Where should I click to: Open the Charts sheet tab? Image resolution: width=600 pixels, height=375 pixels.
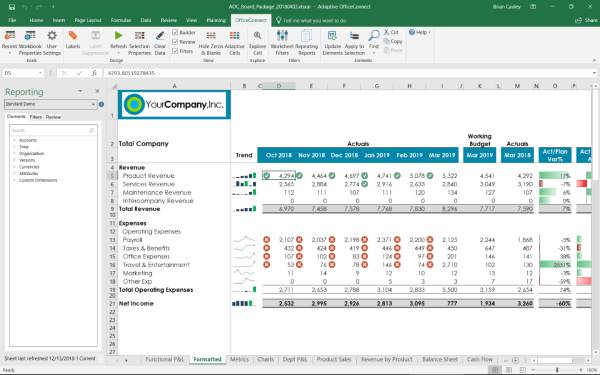click(x=266, y=359)
